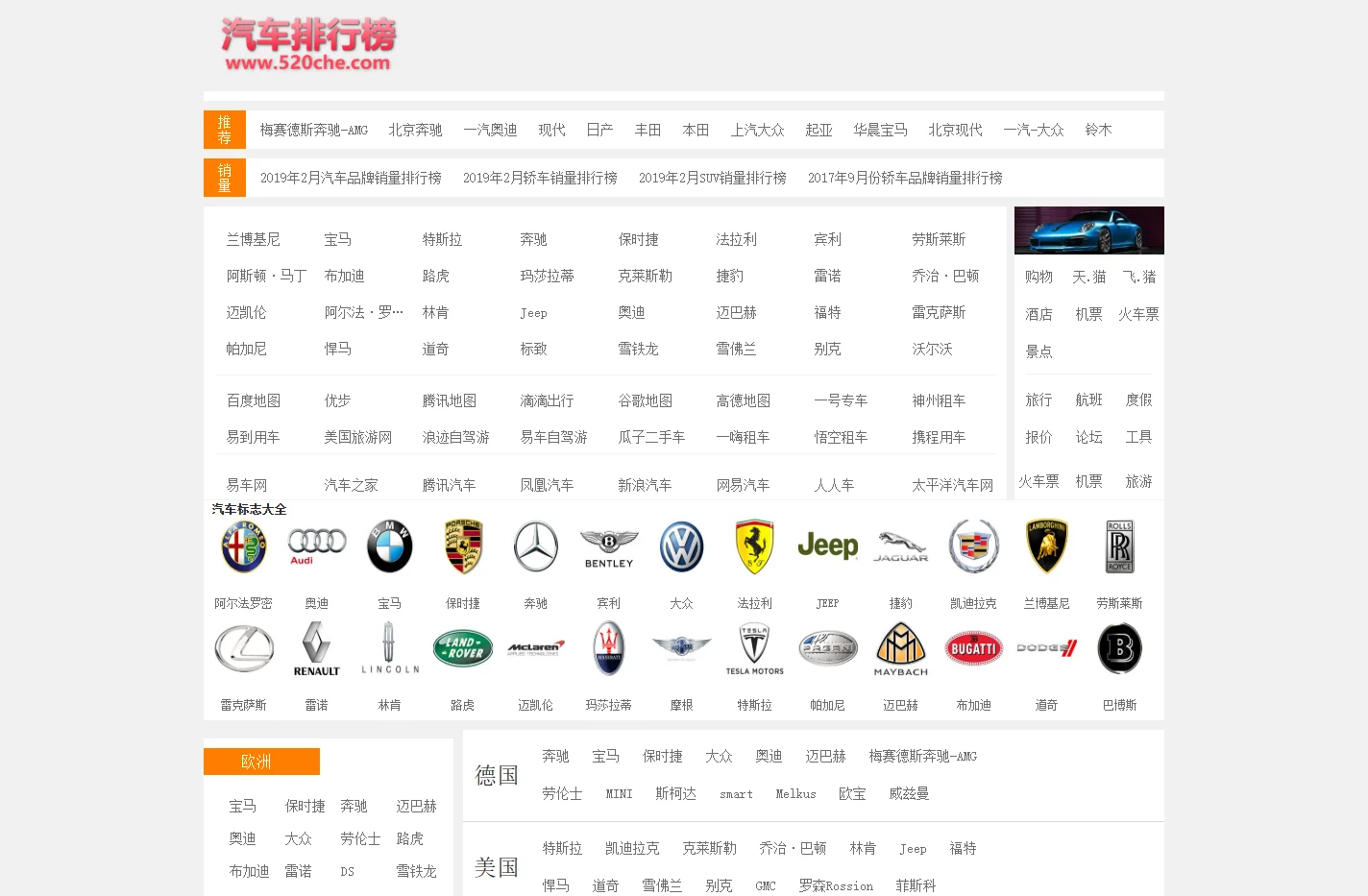
Task: Open the 凯迪拉克 link in the 美国 row
Action: [632, 848]
